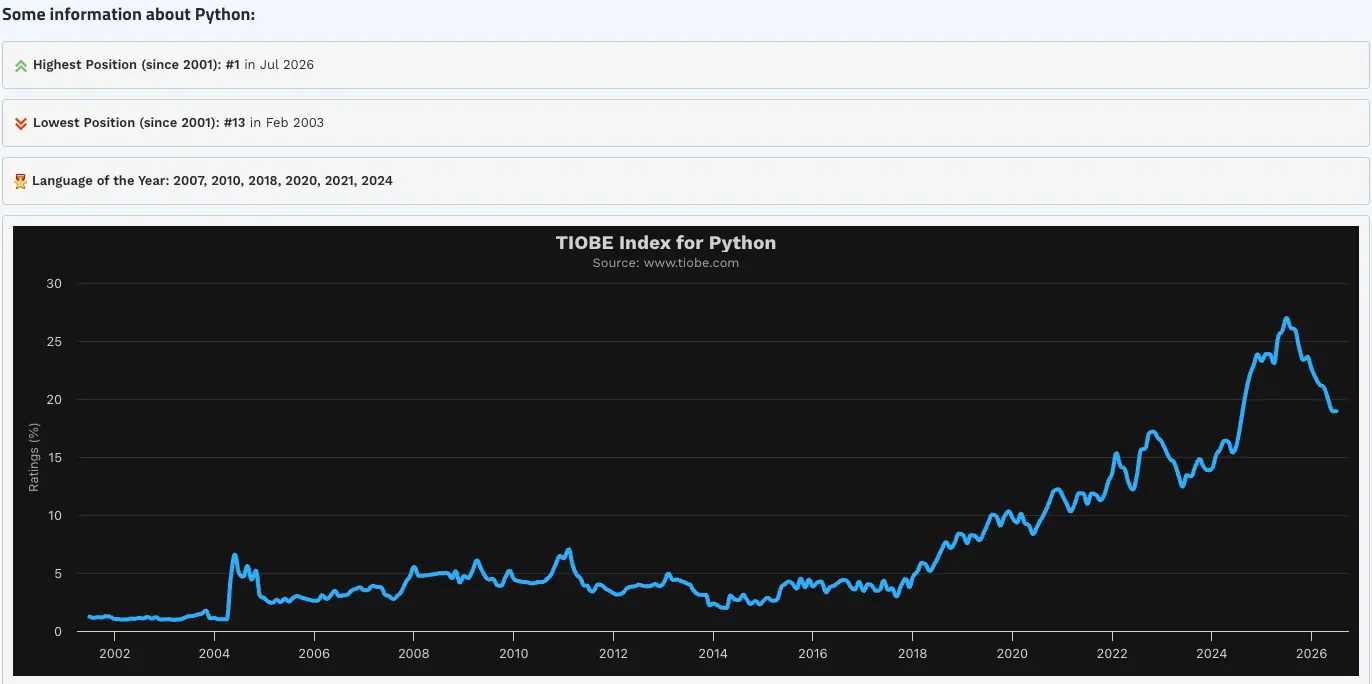Click the 15 y-axis tick label

pyautogui.click(x=54, y=458)
